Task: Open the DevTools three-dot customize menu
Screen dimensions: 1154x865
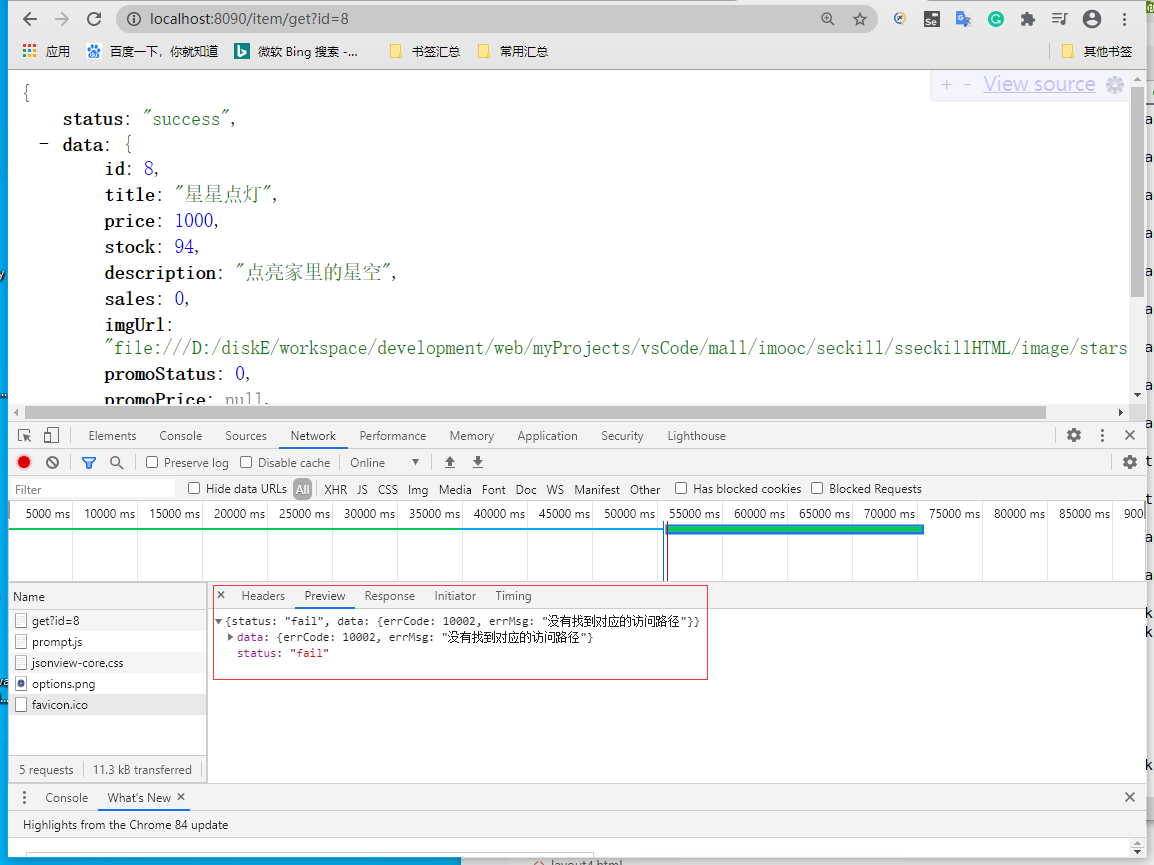Action: click(1102, 435)
